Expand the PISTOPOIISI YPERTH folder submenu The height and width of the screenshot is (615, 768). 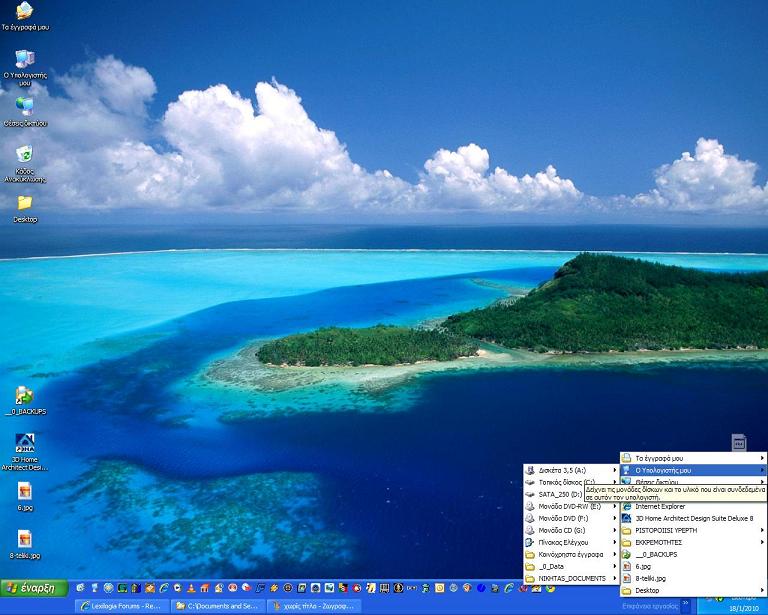pos(694,530)
